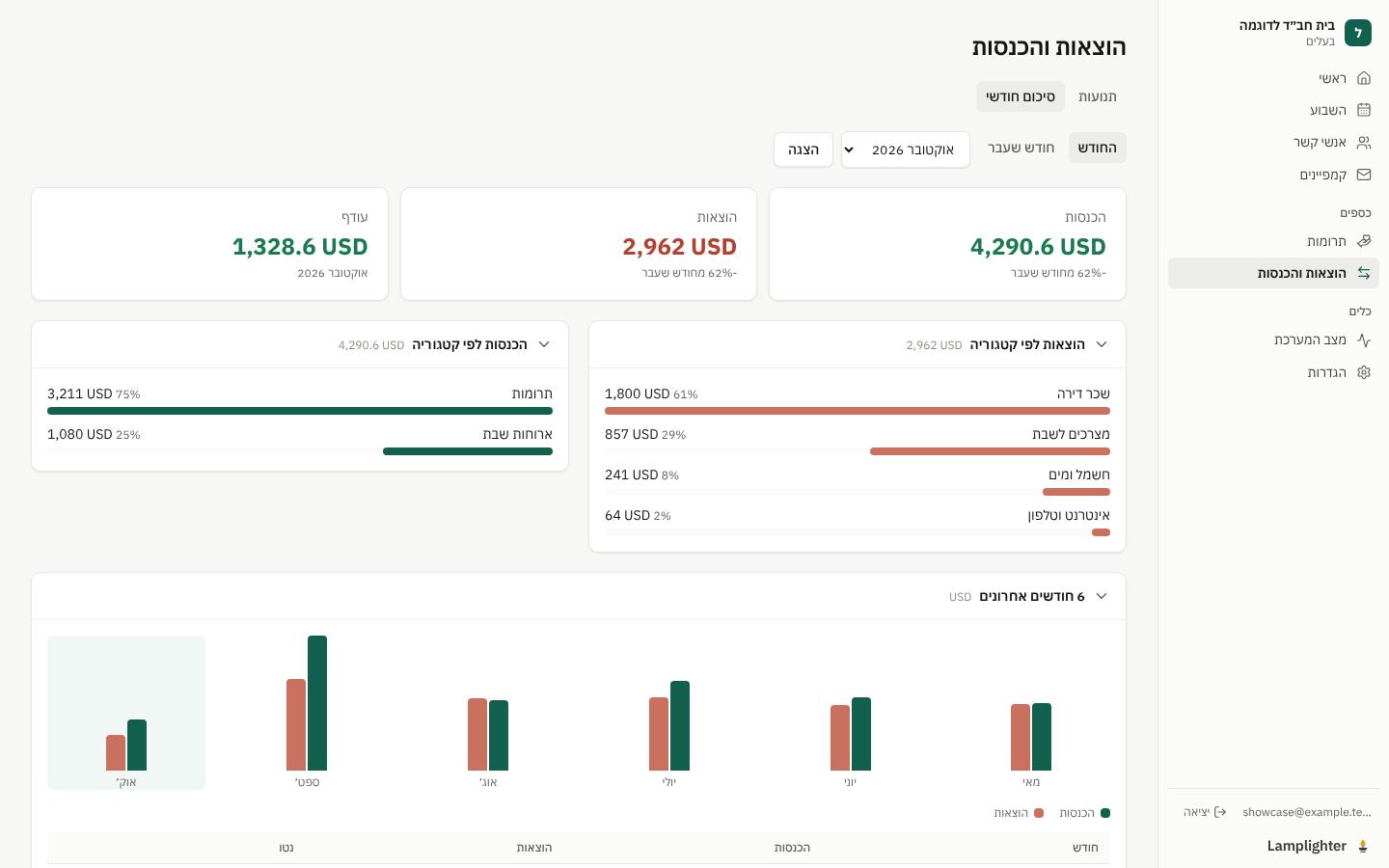Click the people icon for אנשי קשר
1389x868 pixels.
1363,143
